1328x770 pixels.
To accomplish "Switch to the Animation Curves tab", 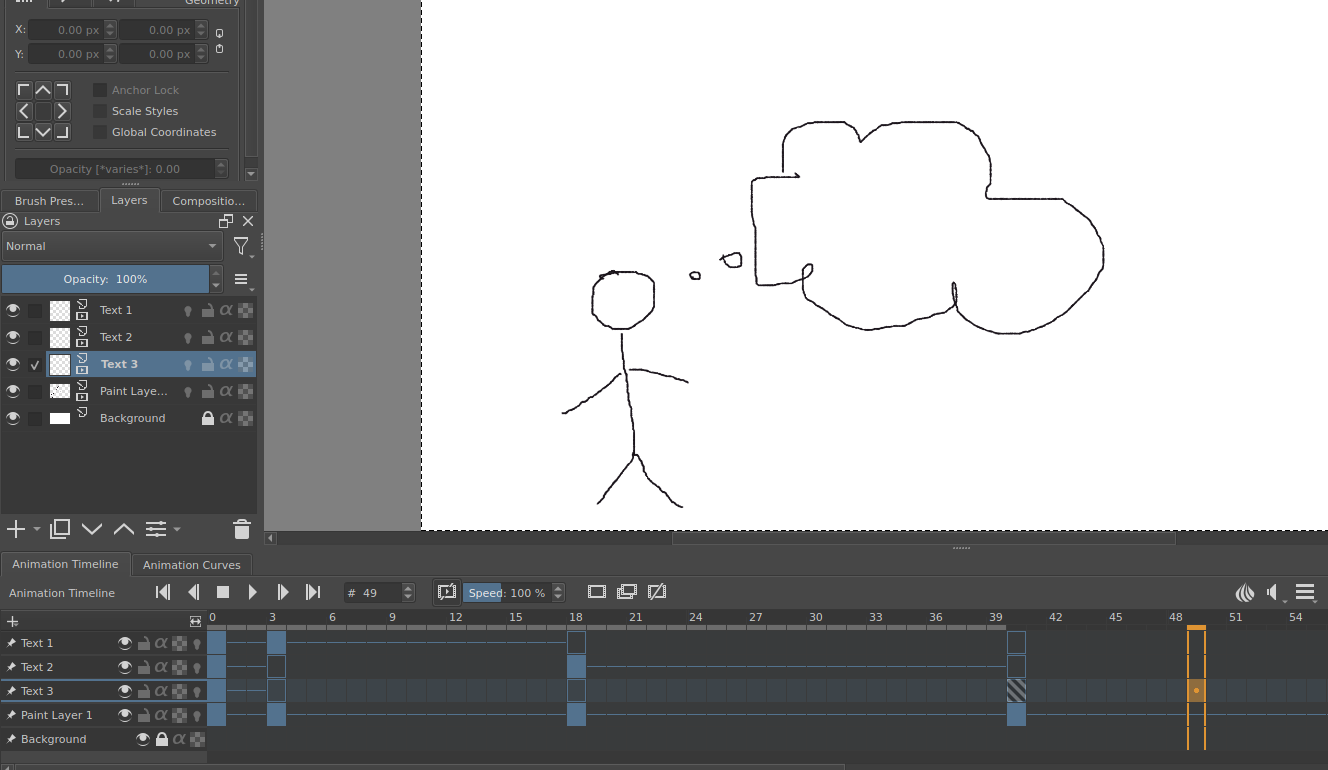I will click(x=191, y=565).
